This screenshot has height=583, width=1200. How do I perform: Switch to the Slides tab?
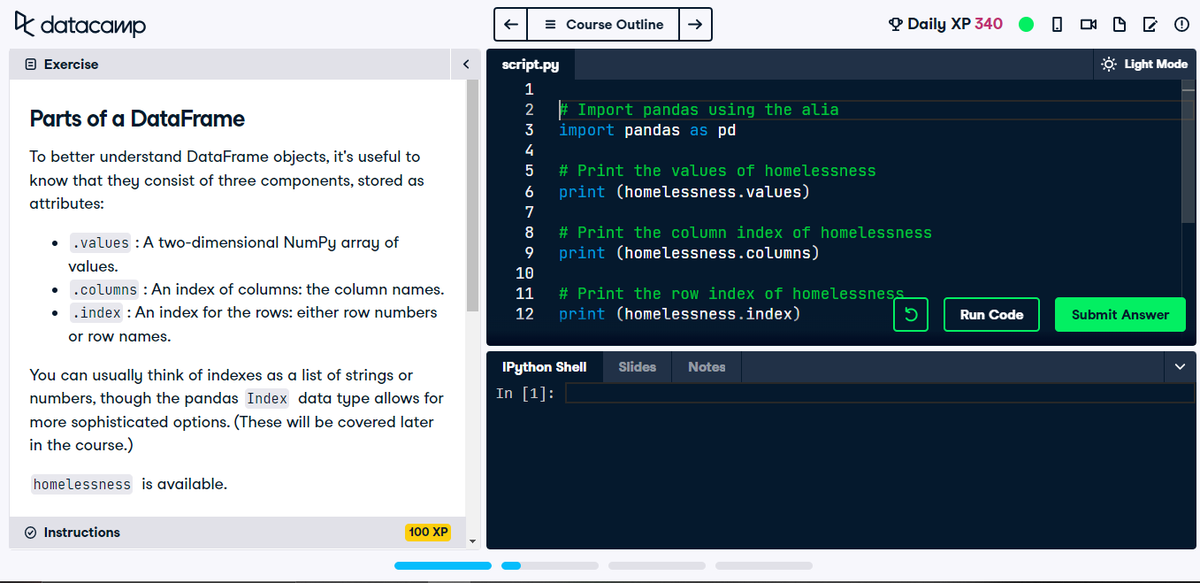click(637, 367)
